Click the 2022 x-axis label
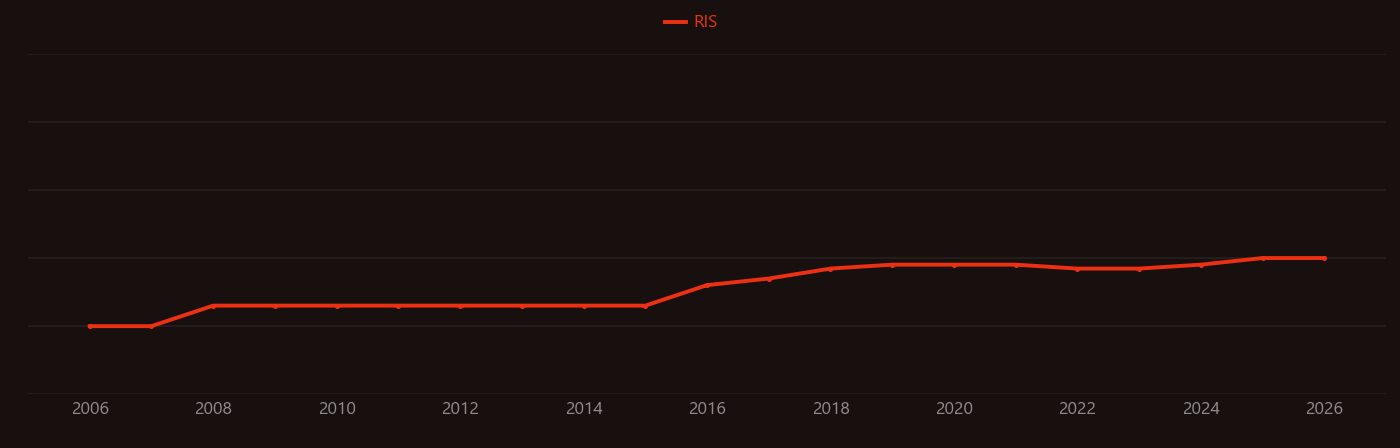 point(1077,409)
